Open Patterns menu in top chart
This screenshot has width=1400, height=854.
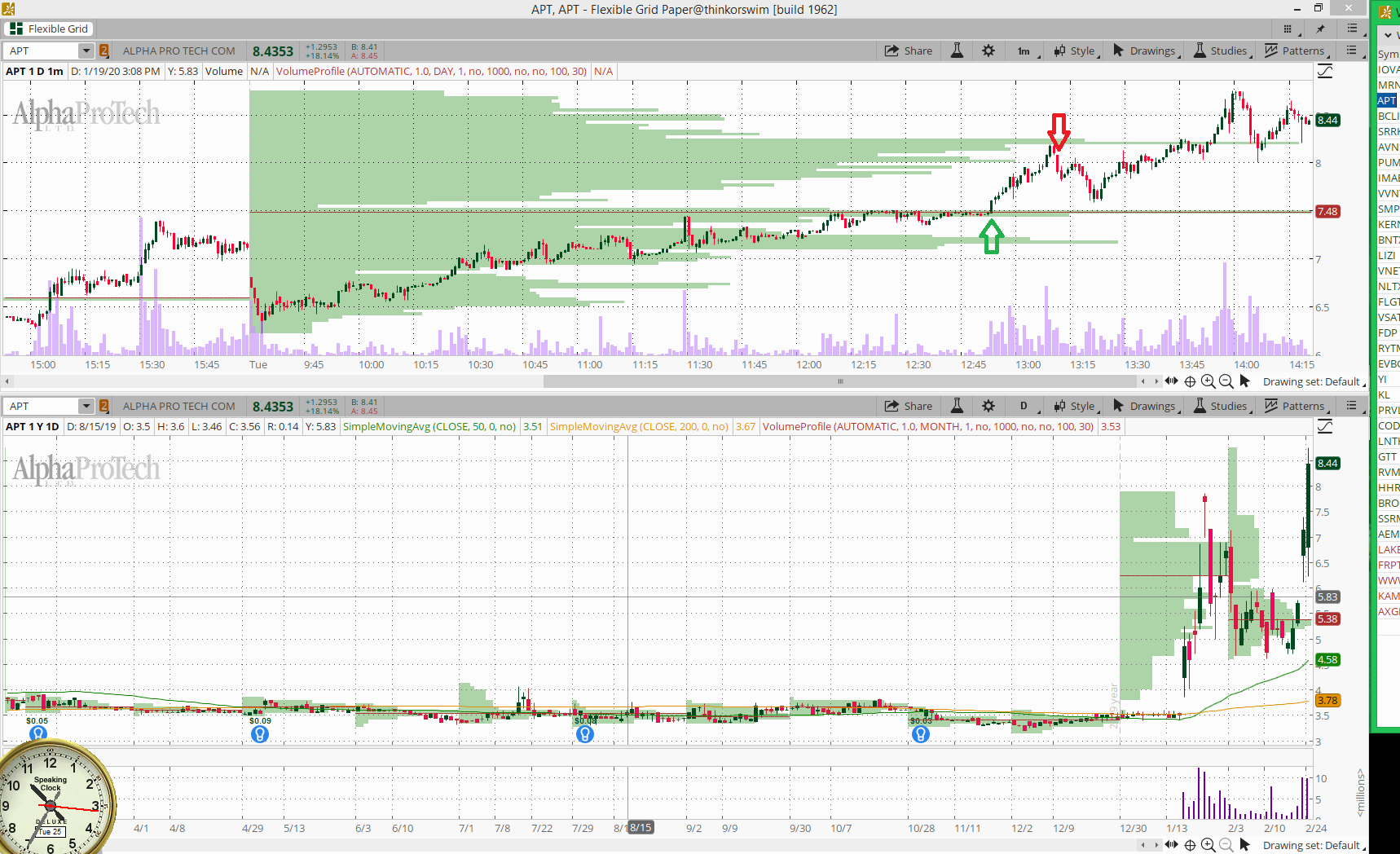(x=1296, y=51)
